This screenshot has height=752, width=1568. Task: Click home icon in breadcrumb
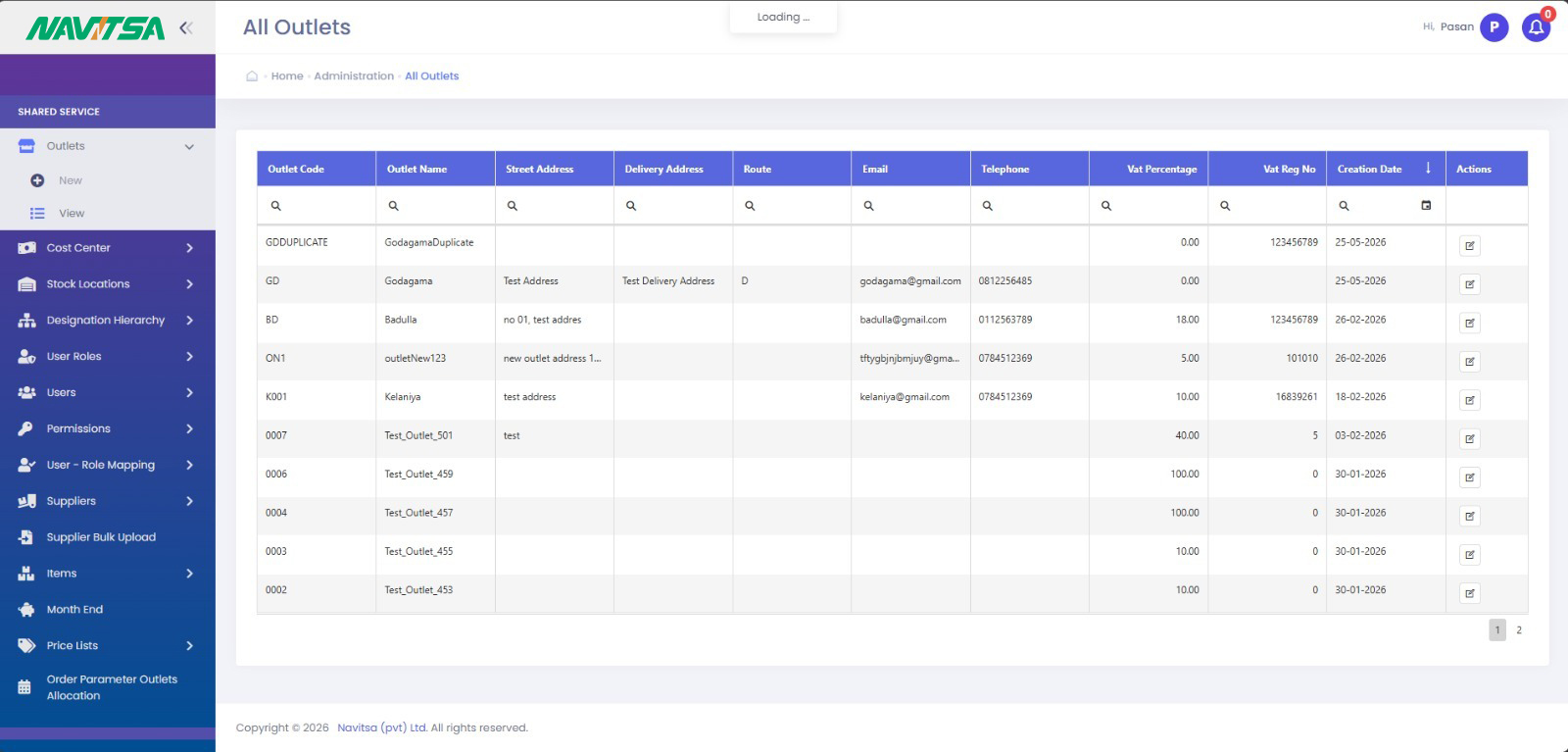(252, 75)
